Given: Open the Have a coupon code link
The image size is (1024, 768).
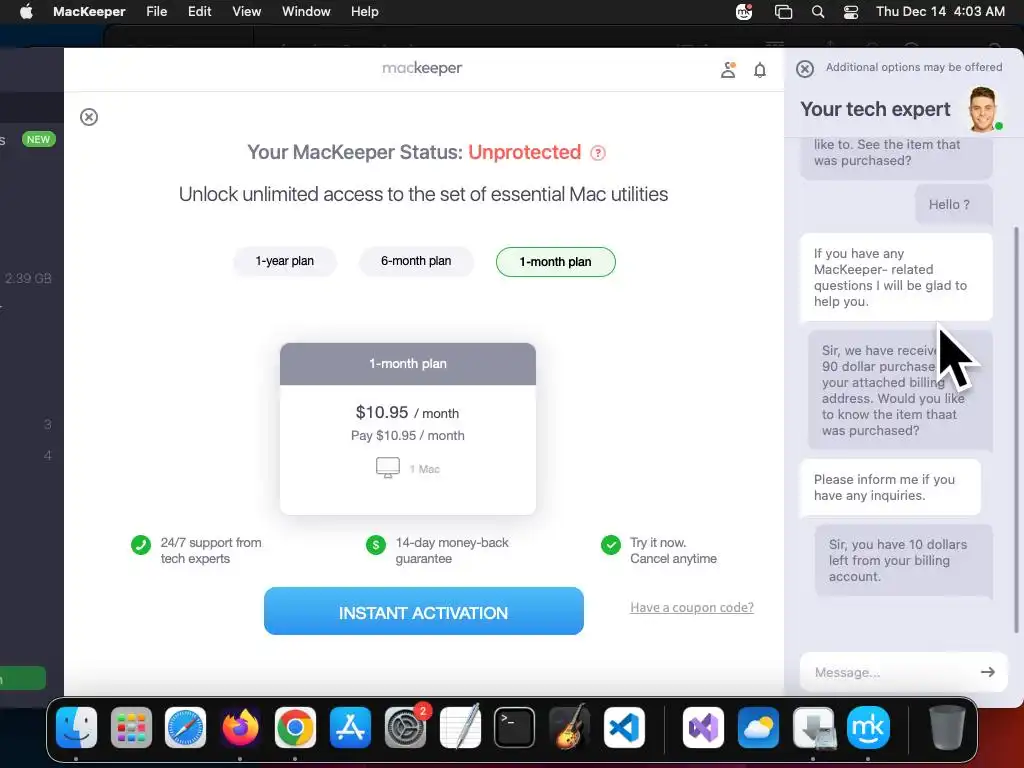Looking at the screenshot, I should (692, 607).
